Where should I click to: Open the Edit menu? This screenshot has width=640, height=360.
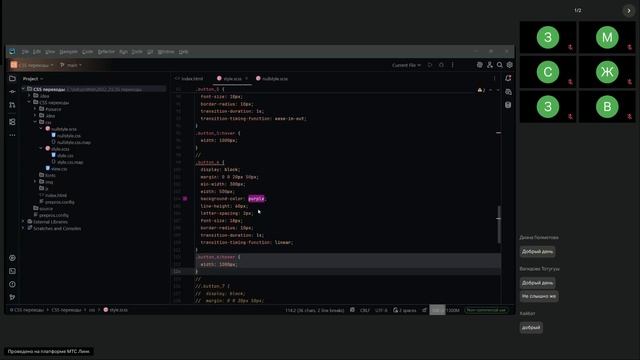pyautogui.click(x=37, y=52)
